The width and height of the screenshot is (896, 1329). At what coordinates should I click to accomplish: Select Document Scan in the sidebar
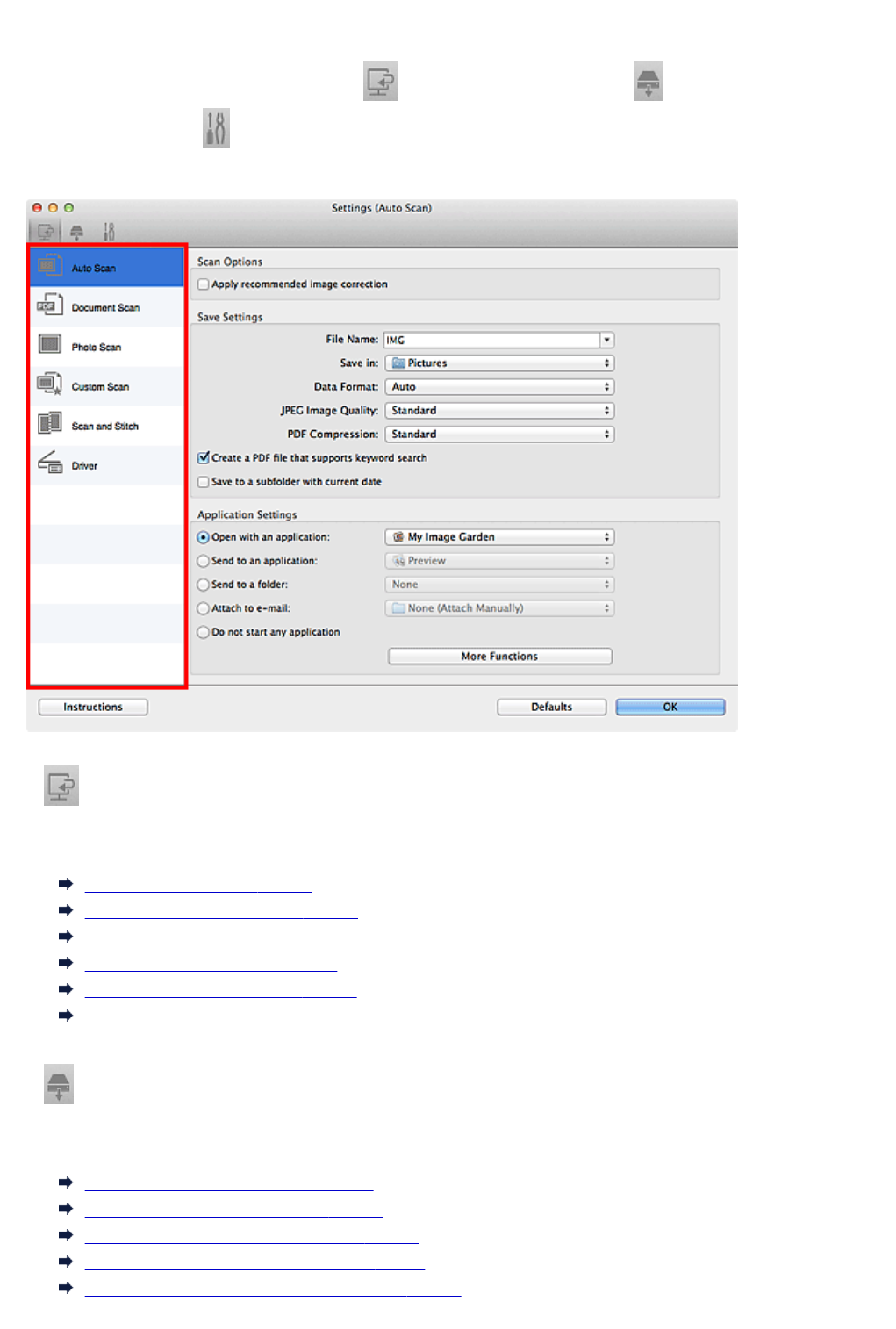(107, 307)
